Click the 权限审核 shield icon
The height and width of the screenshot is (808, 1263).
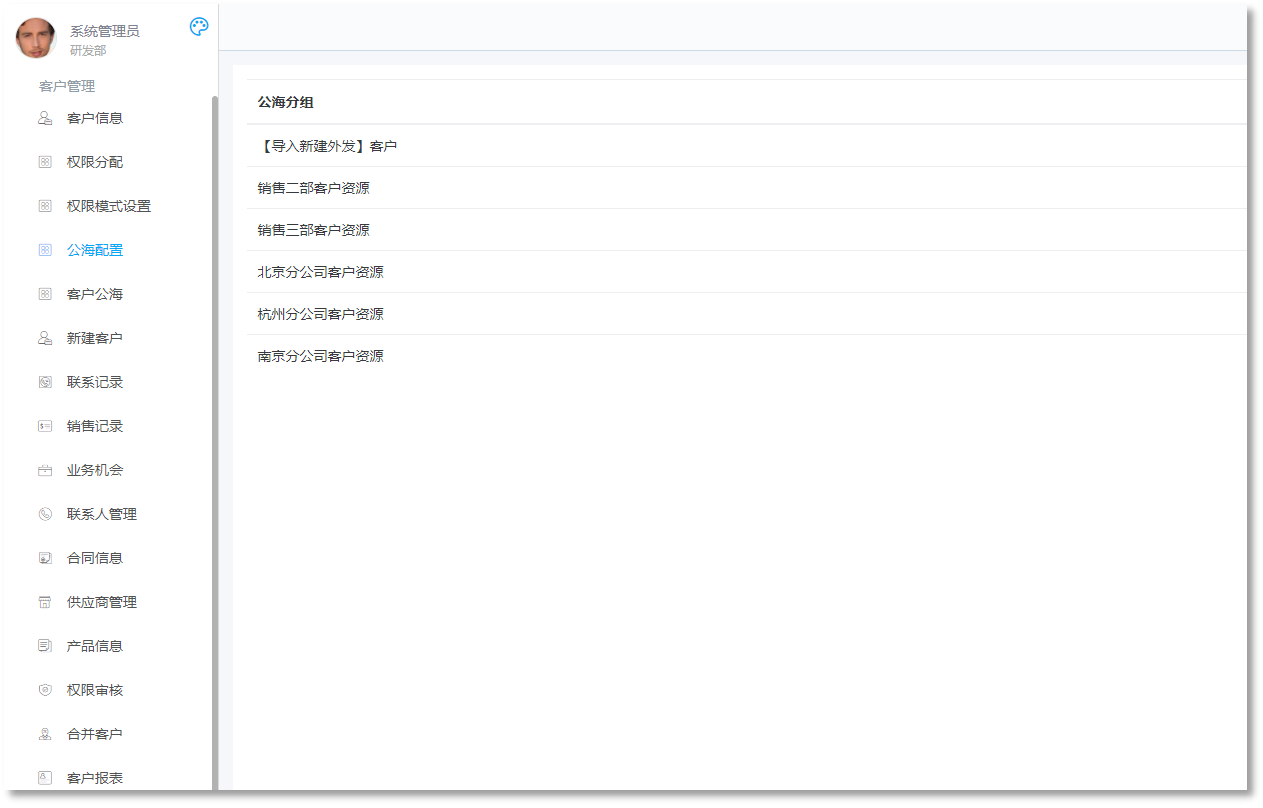click(45, 690)
